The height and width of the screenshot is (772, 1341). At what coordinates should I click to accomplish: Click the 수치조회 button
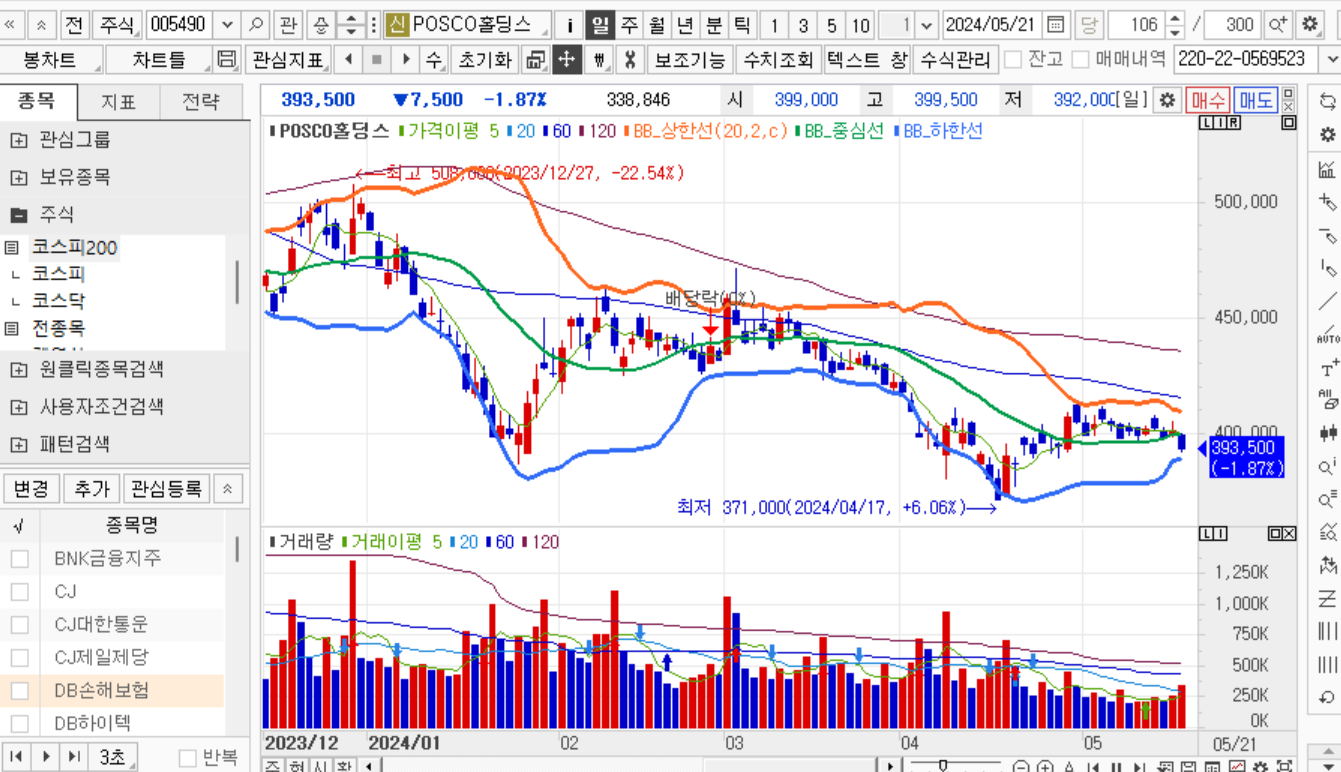[x=779, y=60]
